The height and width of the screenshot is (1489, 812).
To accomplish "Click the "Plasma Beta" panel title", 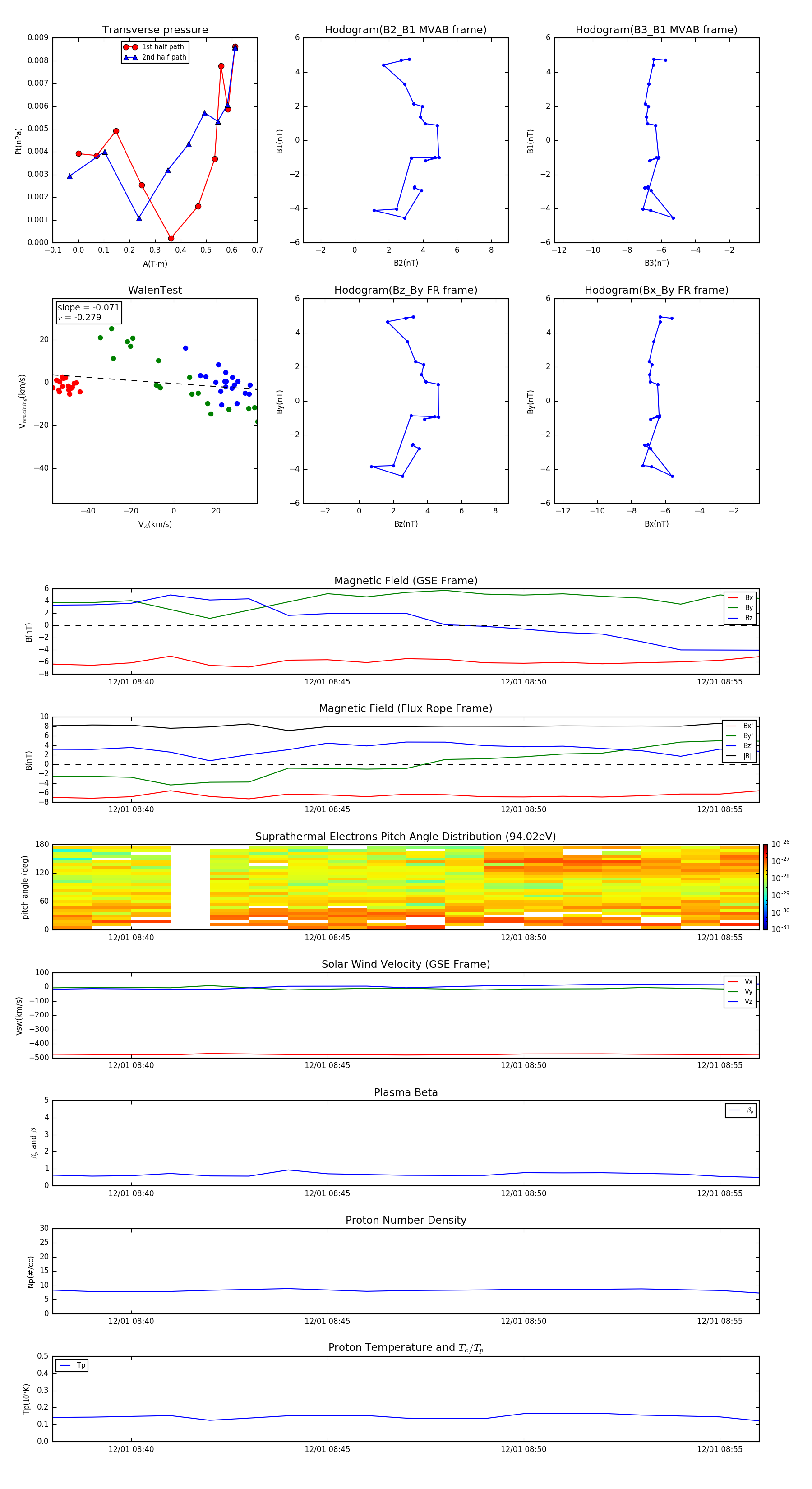I will 406,1092.
